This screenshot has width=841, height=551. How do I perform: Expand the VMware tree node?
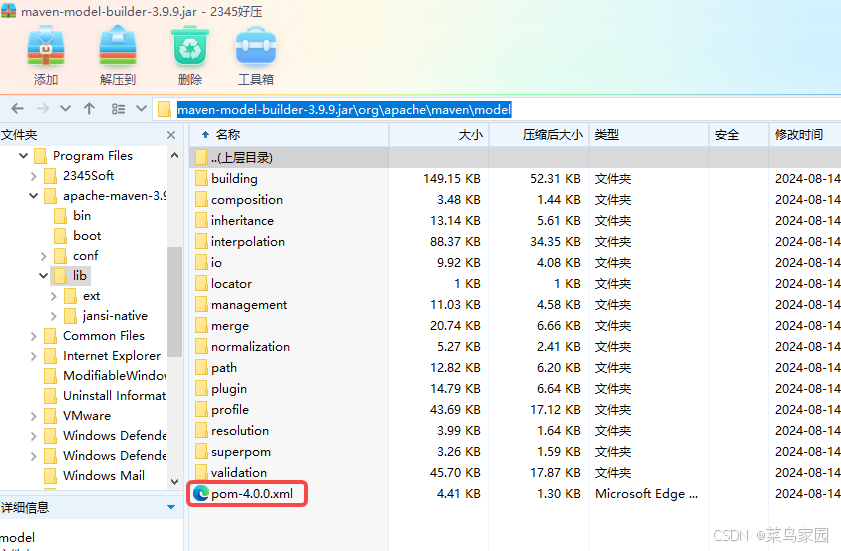tap(33, 416)
